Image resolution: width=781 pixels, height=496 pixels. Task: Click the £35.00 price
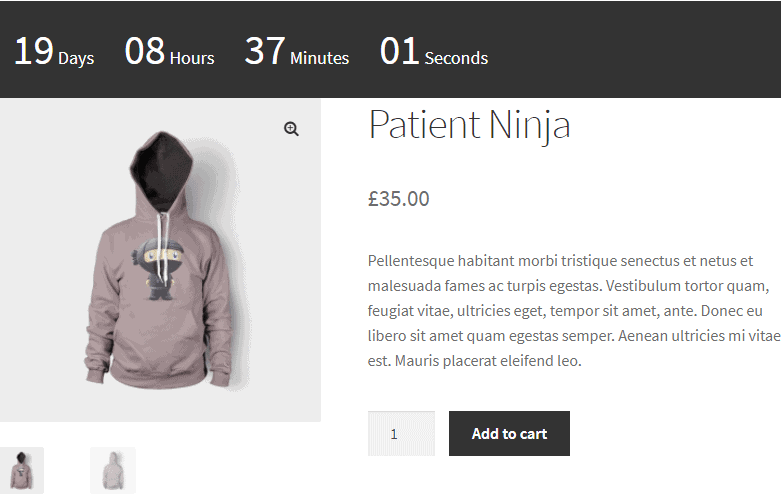398,198
